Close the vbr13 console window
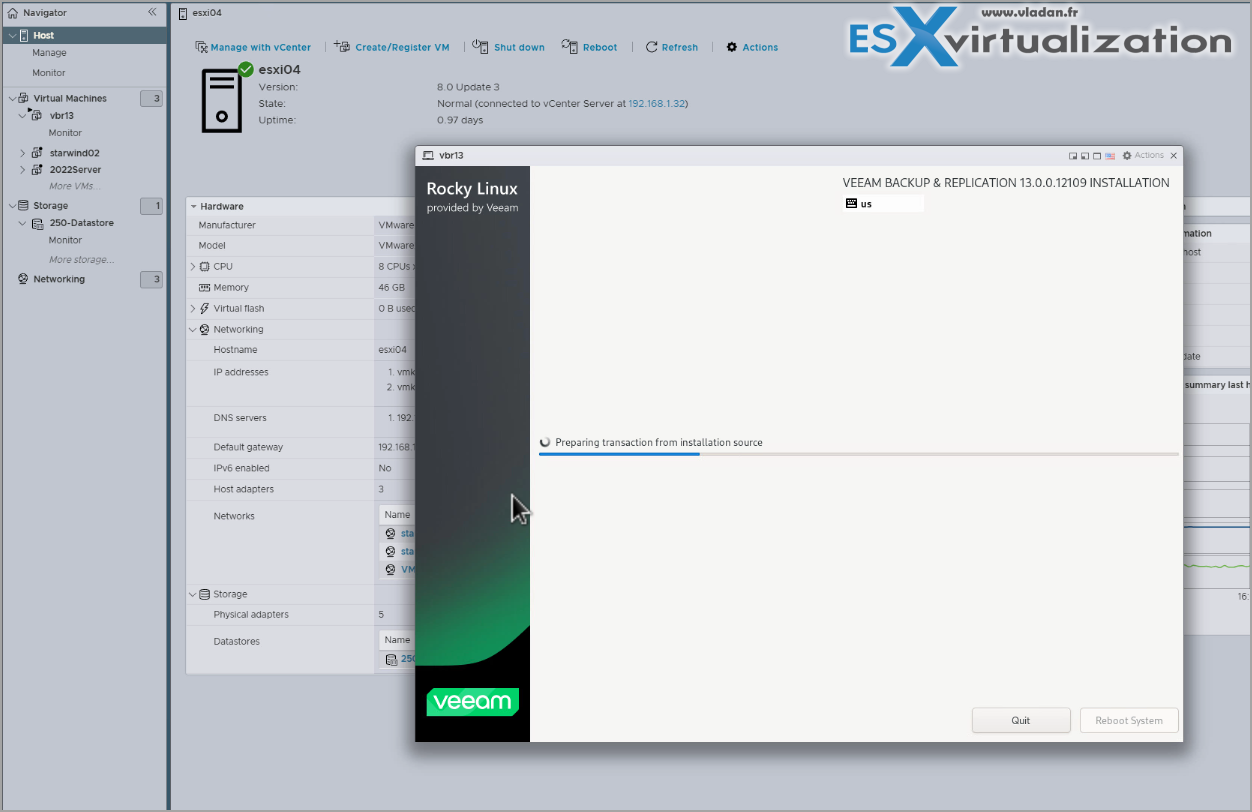The image size is (1252, 812). 1174,156
